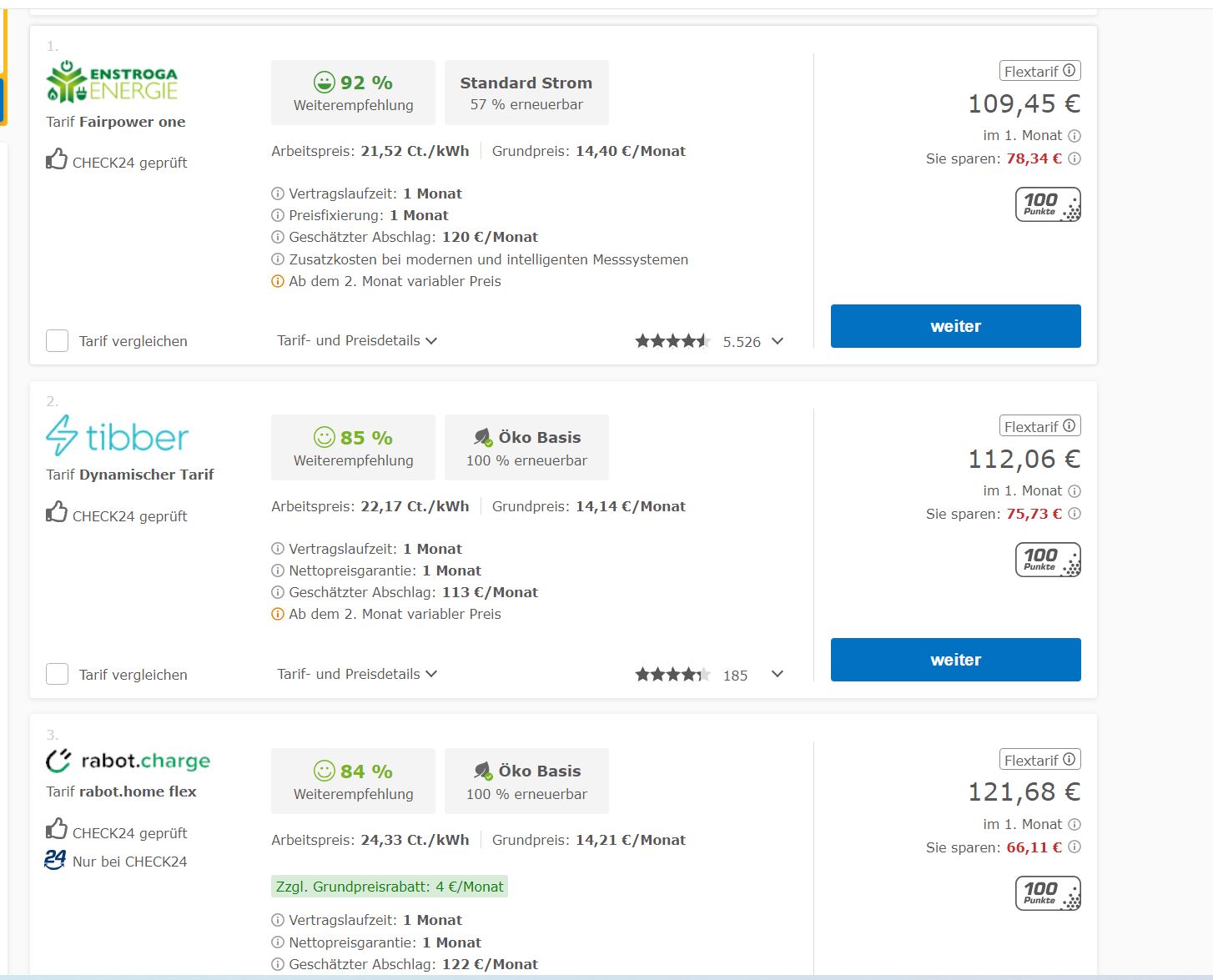Click the 100 Punkte badge for rabot.charge
Image resolution: width=1213 pixels, height=980 pixels.
coord(1048,893)
